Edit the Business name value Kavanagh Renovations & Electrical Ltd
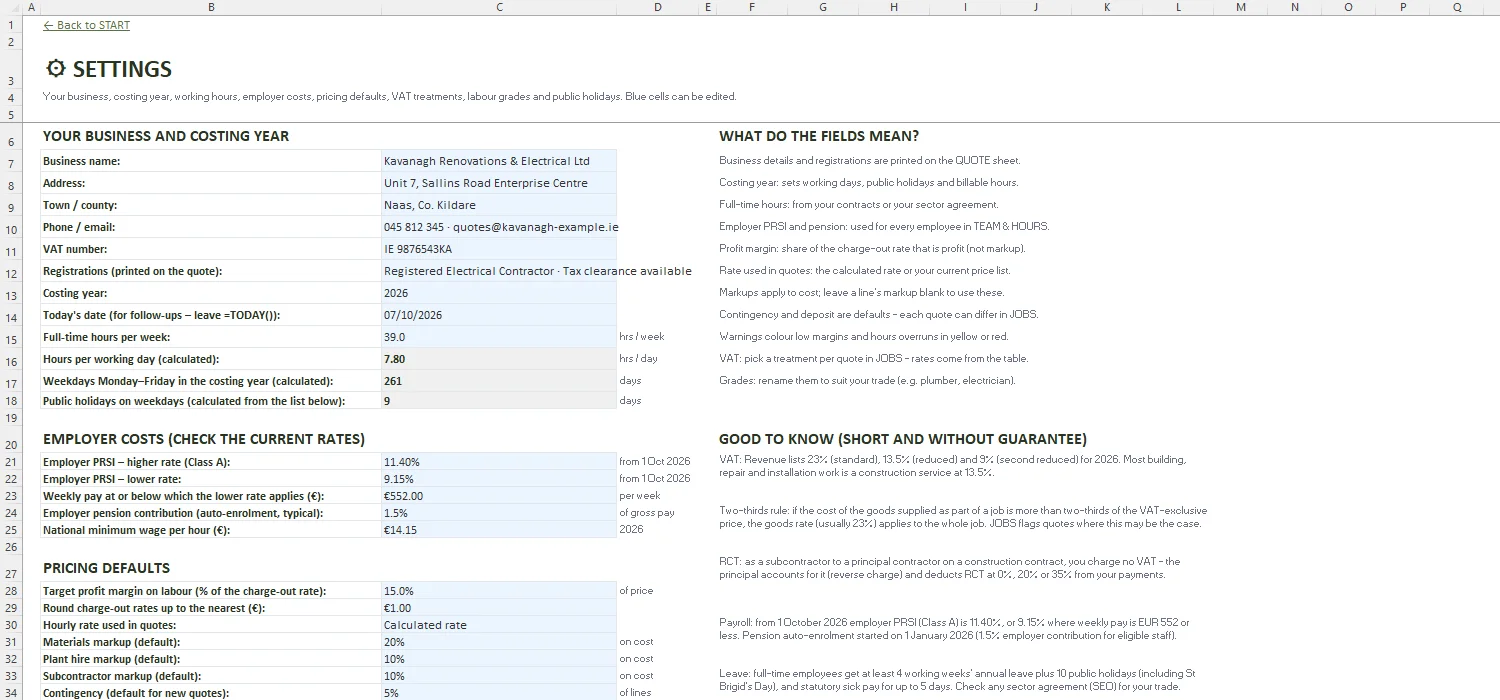 [499, 161]
